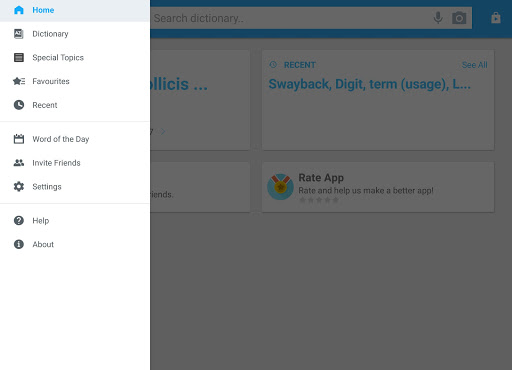
Task: Click the Favourites star icon
Action: (19, 81)
